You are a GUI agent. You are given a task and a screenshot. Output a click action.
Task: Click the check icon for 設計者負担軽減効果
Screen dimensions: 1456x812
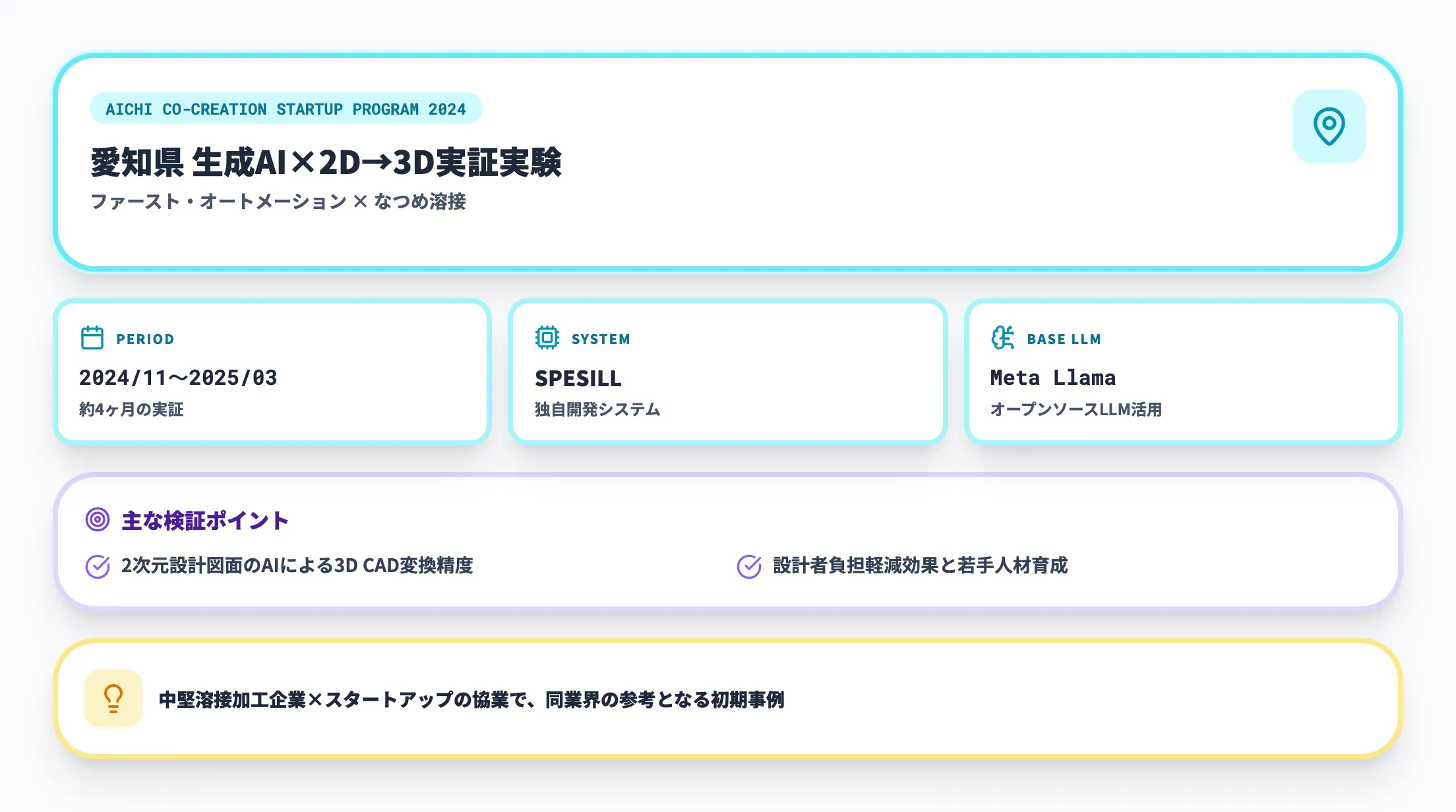coord(749,566)
